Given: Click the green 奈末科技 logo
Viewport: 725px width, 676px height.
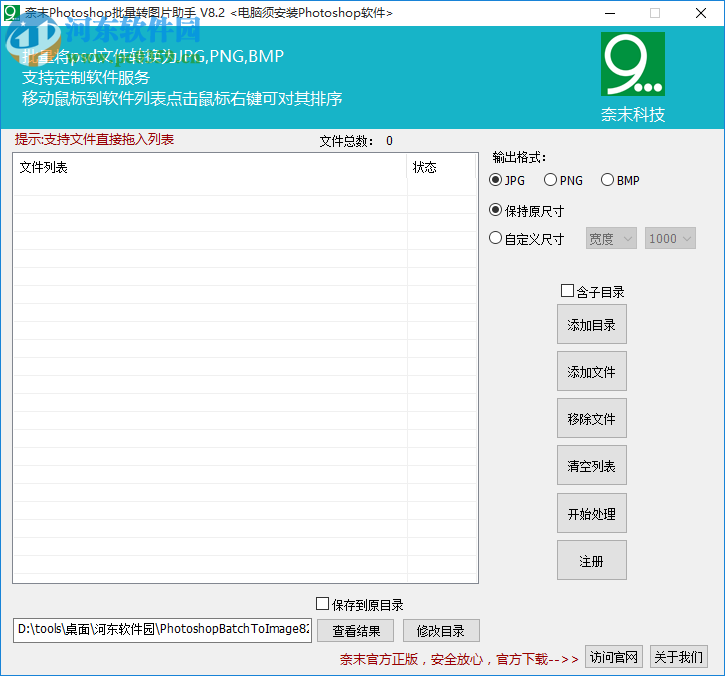Looking at the screenshot, I should pyautogui.click(x=633, y=64).
